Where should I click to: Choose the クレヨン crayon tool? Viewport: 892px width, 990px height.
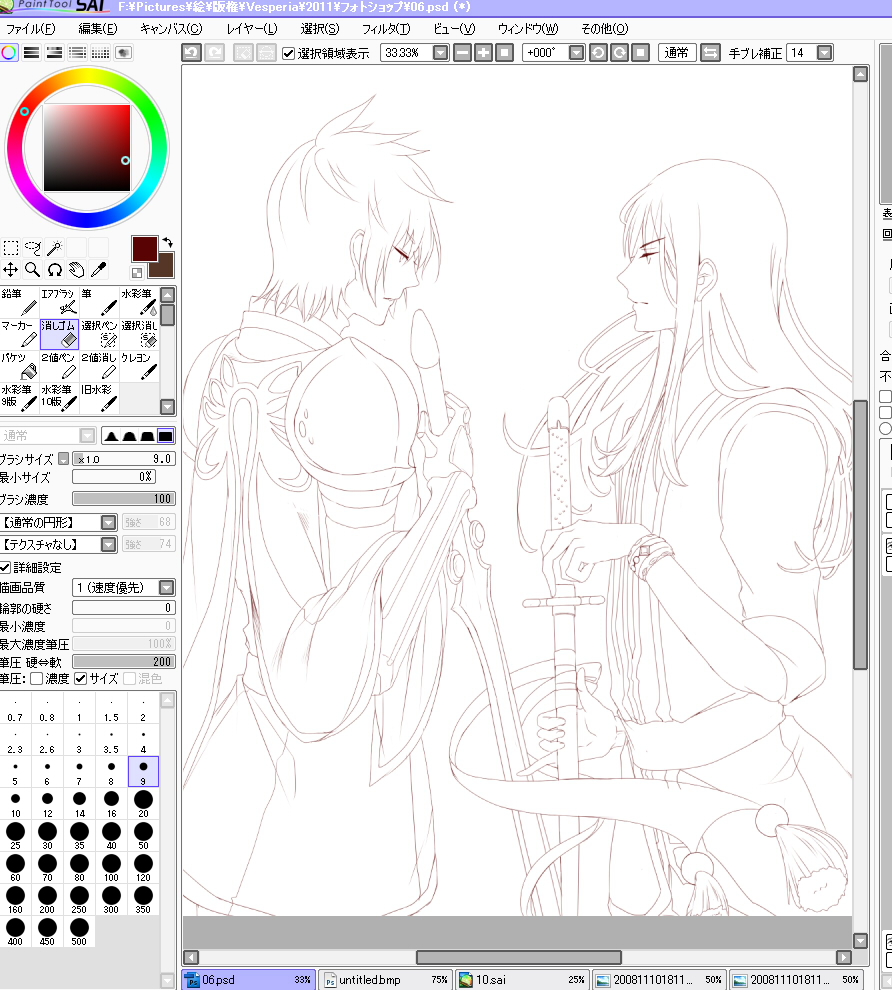(139, 366)
